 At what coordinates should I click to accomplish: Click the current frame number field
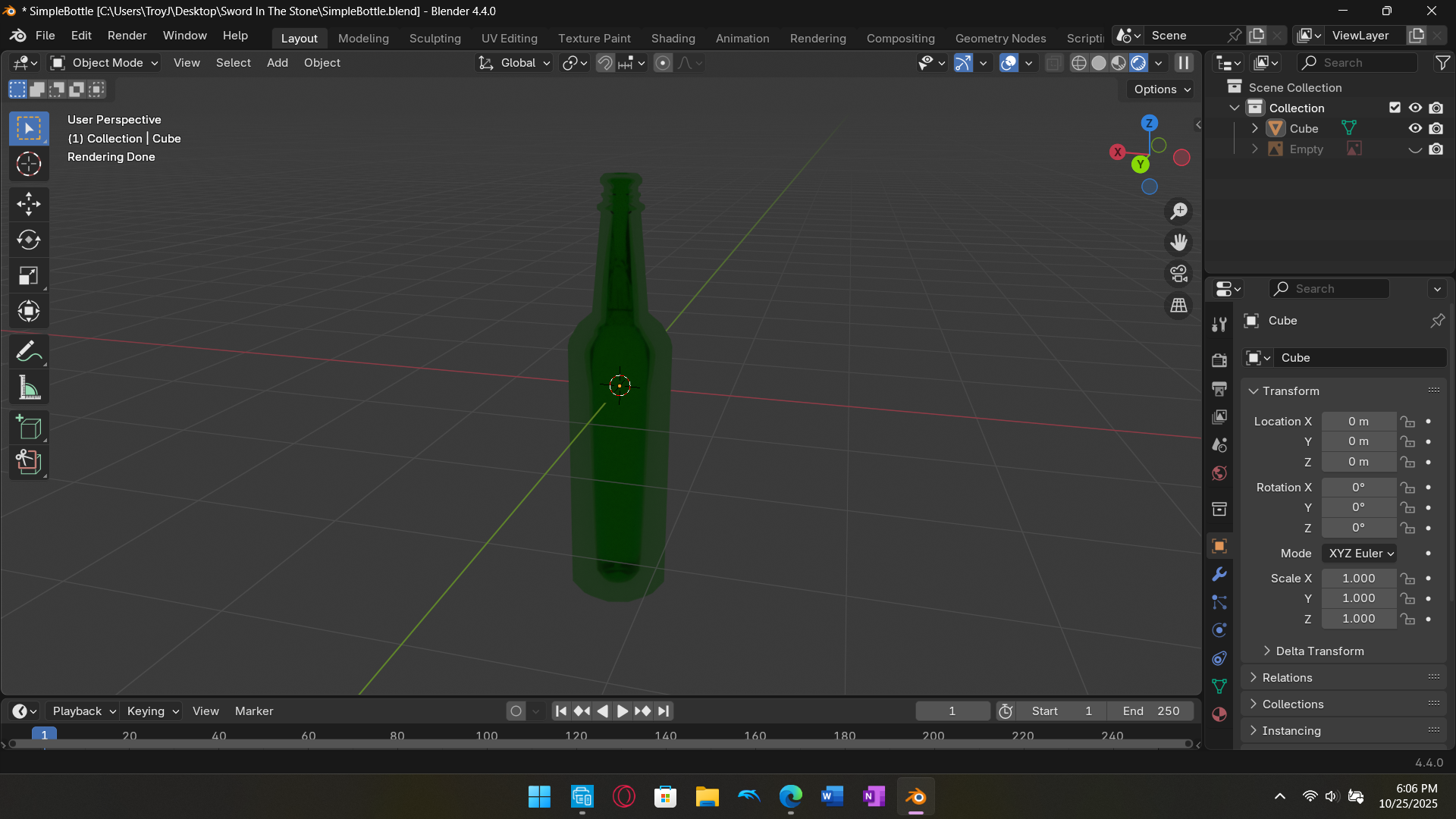point(952,711)
